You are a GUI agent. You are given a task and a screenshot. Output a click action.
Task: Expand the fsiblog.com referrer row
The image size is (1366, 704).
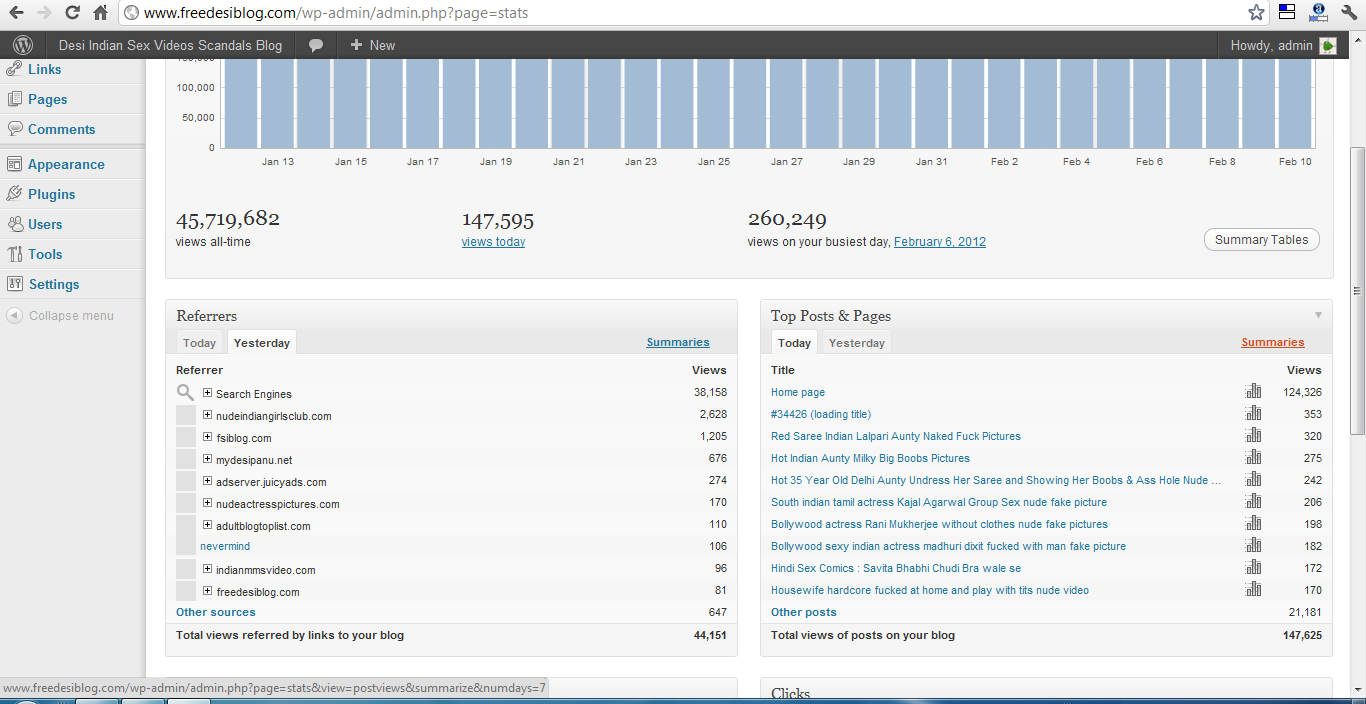click(x=208, y=437)
